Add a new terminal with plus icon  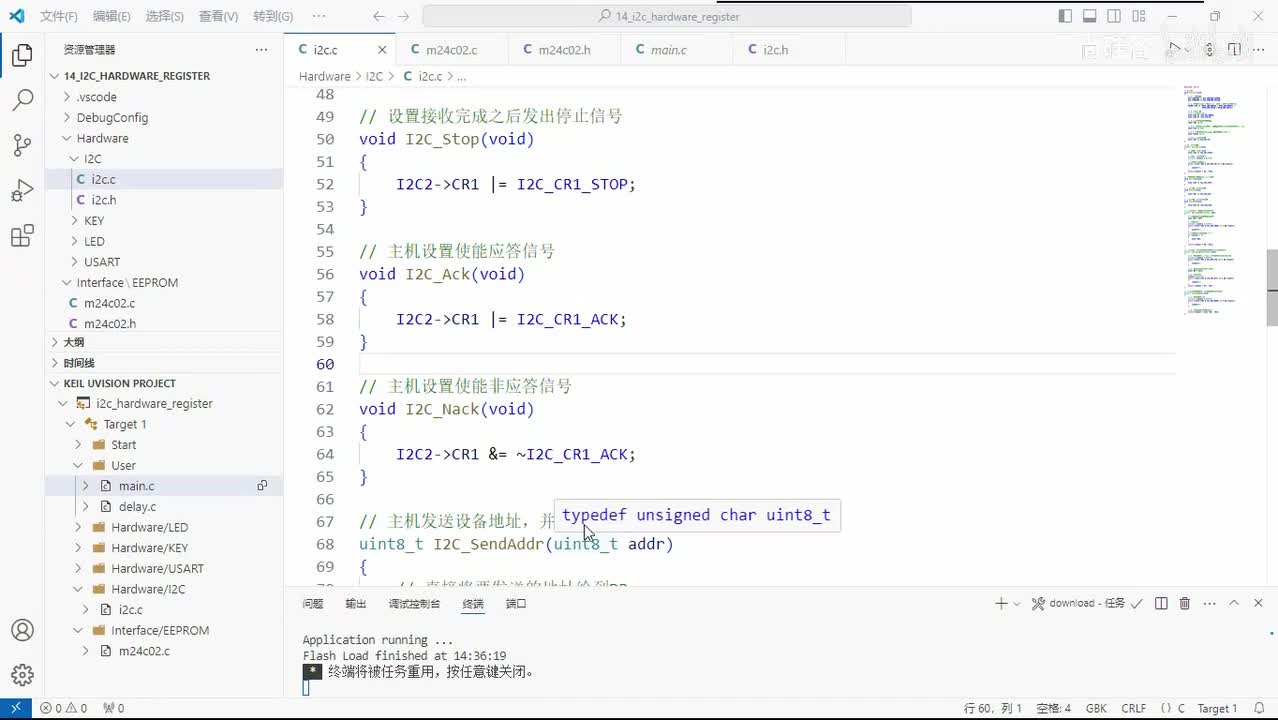point(1001,603)
